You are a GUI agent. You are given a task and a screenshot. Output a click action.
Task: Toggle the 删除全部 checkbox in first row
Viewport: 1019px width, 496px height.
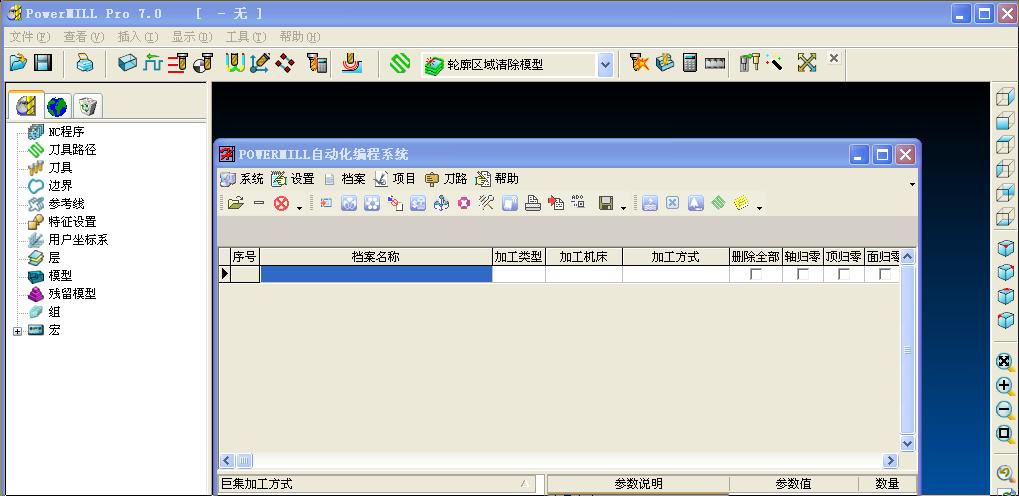click(756, 274)
